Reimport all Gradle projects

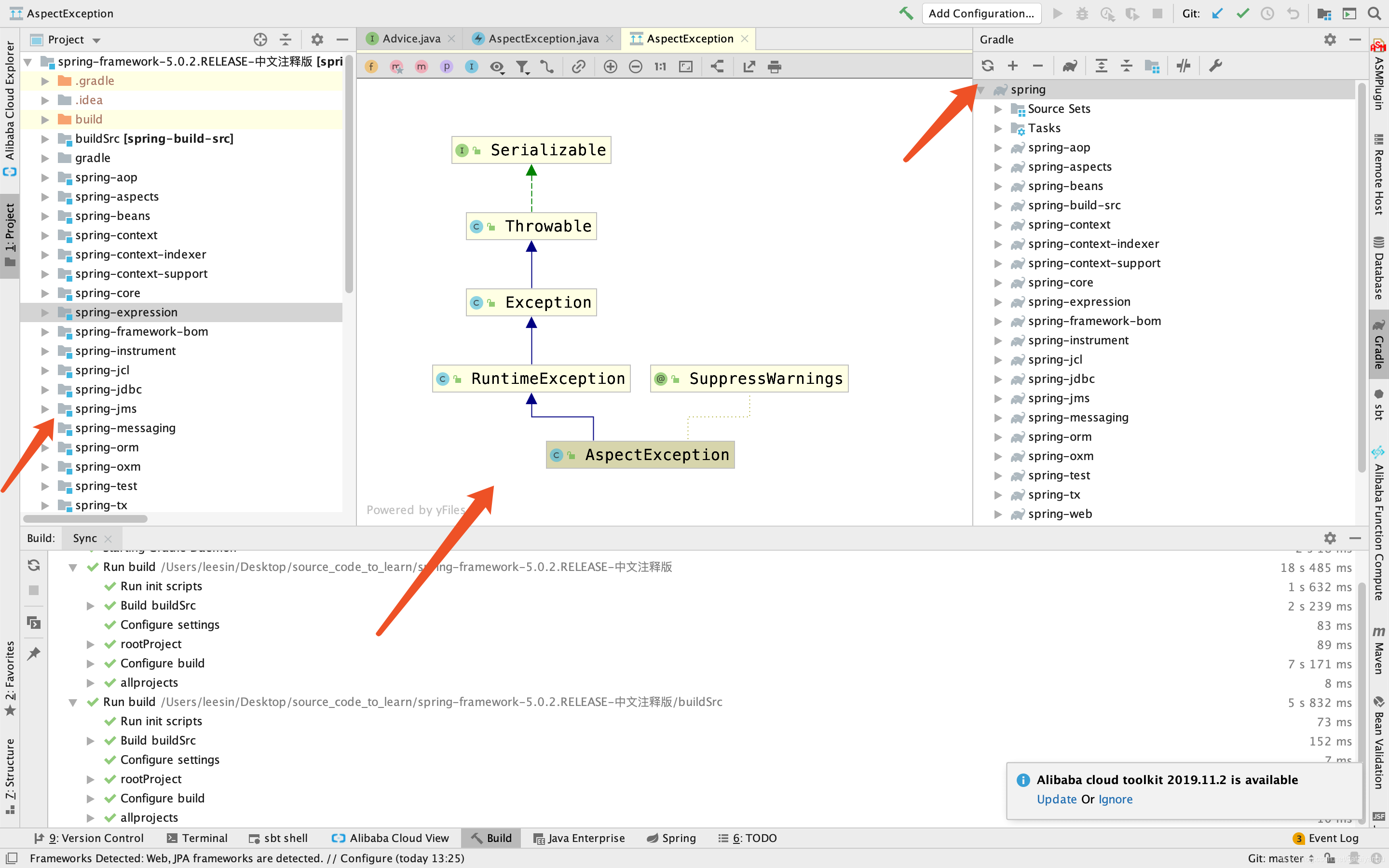pyautogui.click(x=987, y=66)
